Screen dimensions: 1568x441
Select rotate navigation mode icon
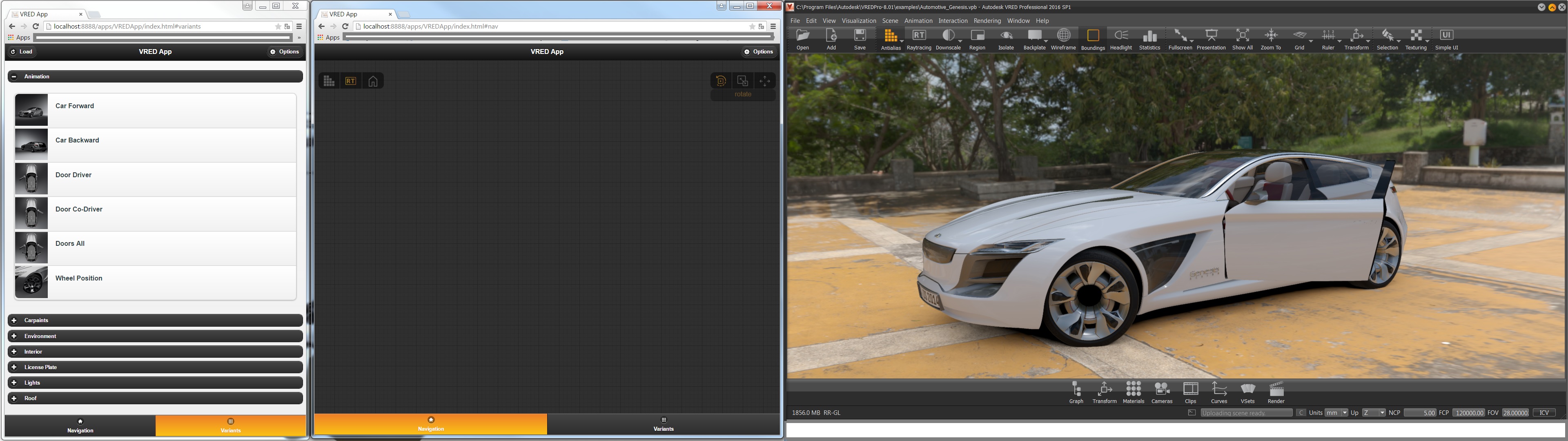[x=721, y=81]
